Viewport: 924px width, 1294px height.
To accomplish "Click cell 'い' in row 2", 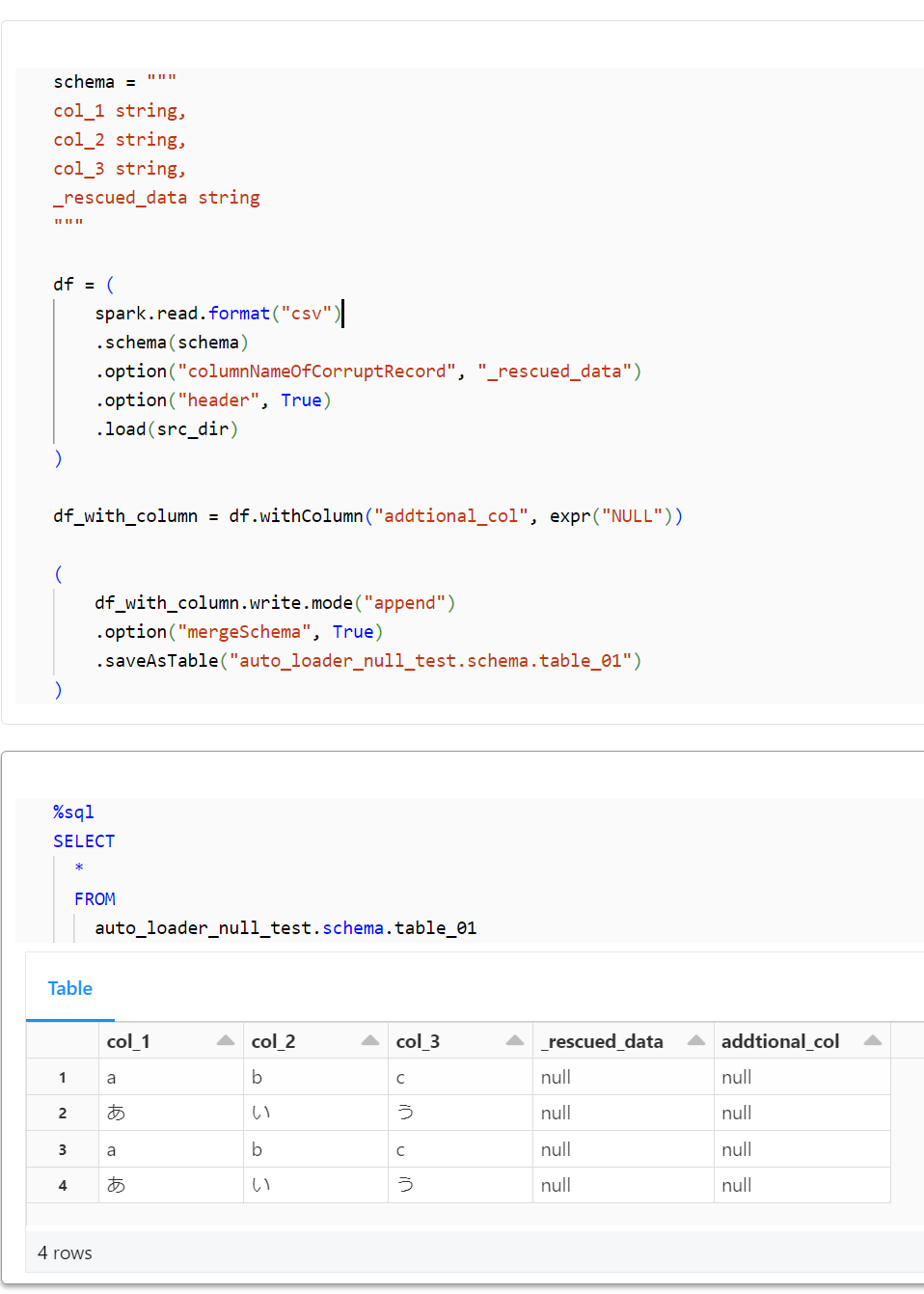I will pos(315,1113).
